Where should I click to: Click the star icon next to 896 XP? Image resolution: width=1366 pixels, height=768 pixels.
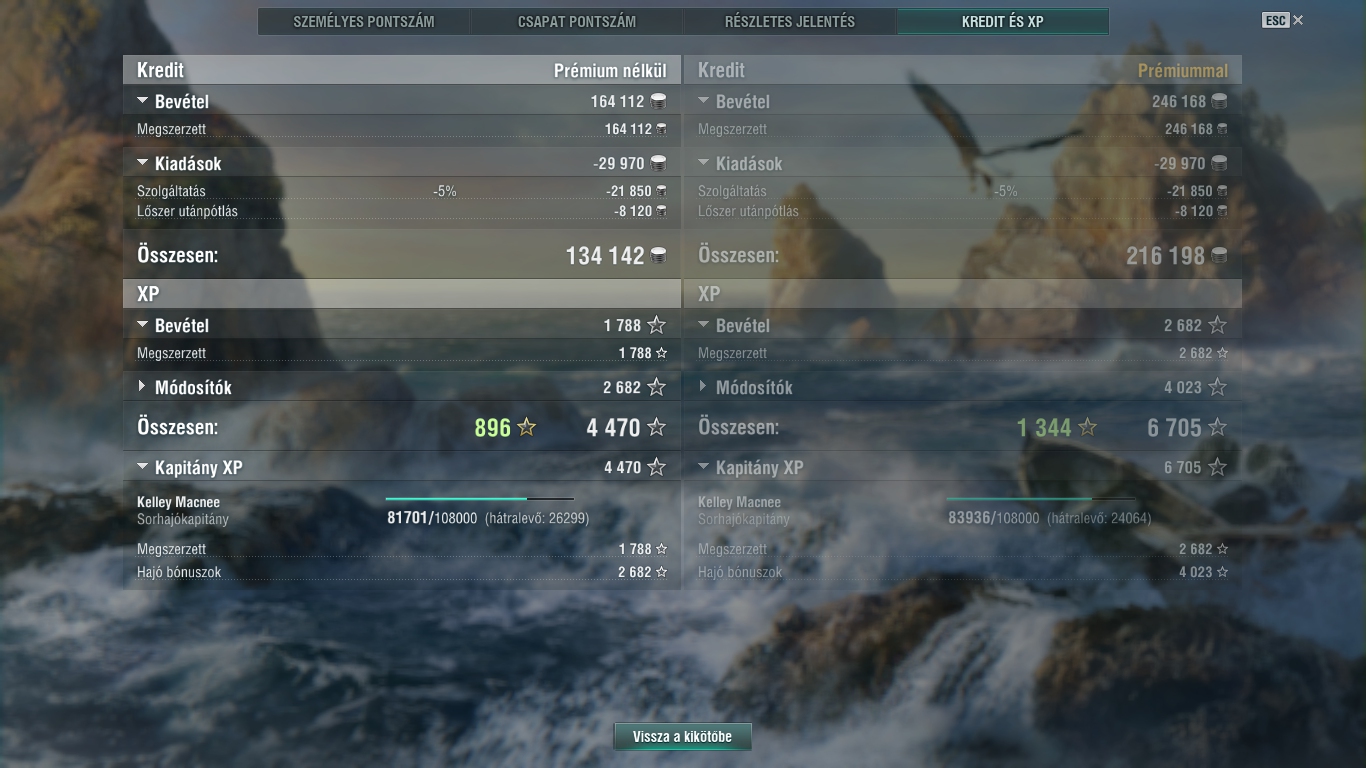pos(526,428)
